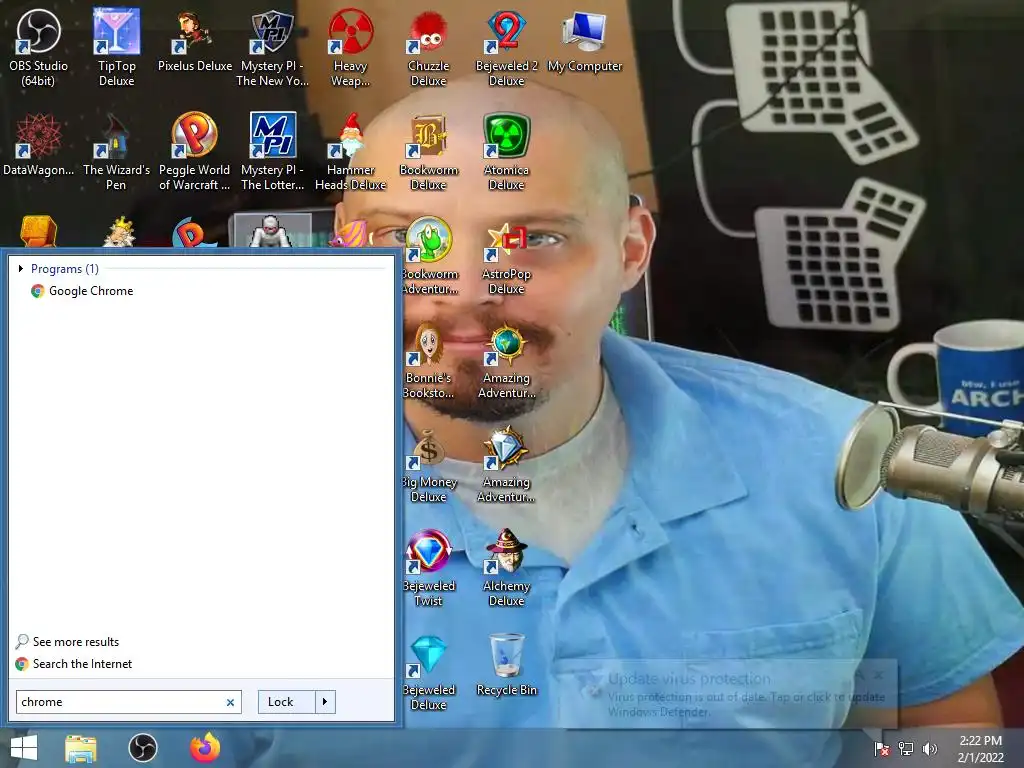Collapse the Programs (1) results group
Viewport: 1024px width, 768px height.
(21, 268)
